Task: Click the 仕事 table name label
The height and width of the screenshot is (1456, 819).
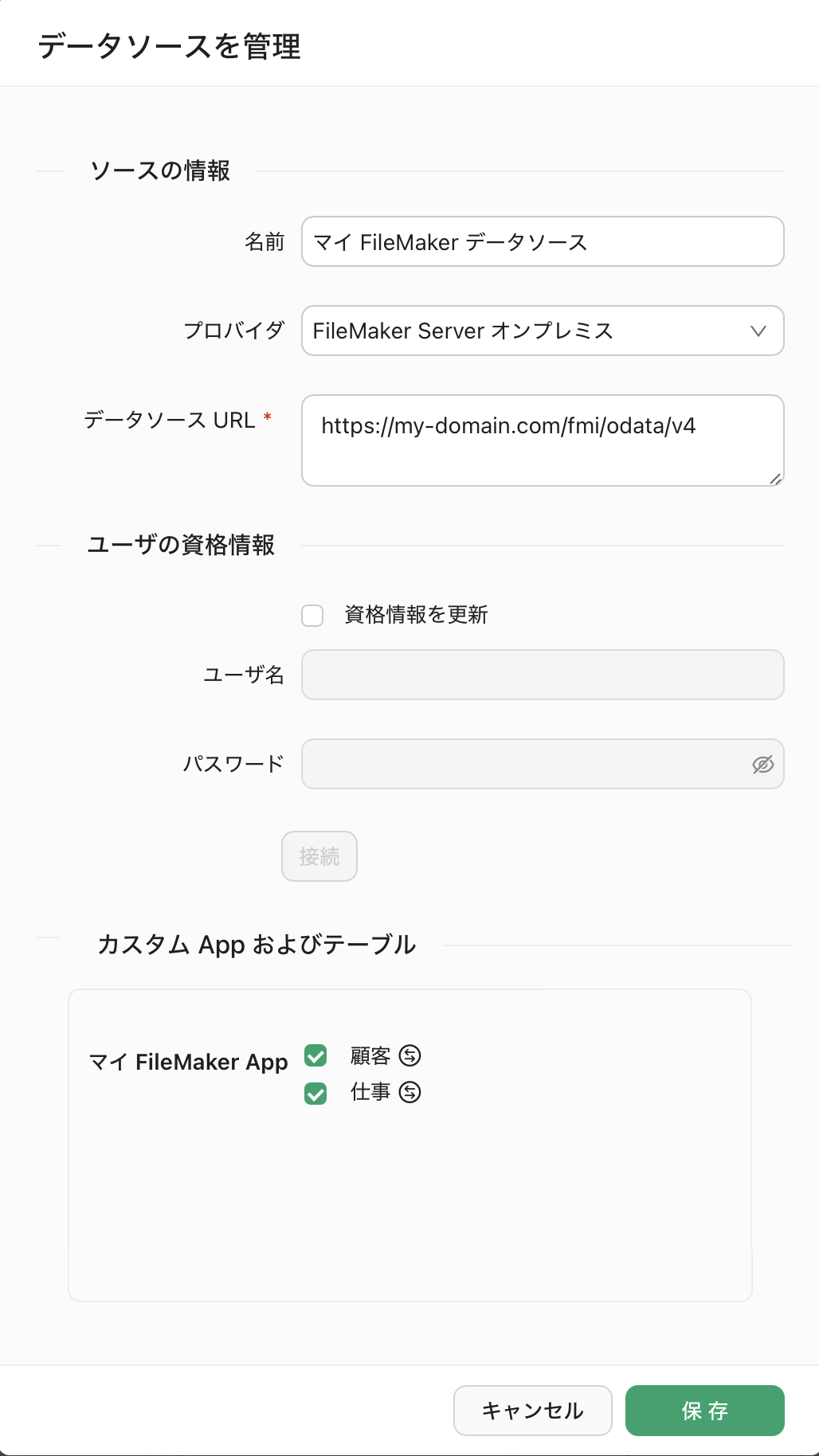Action: [x=370, y=1092]
